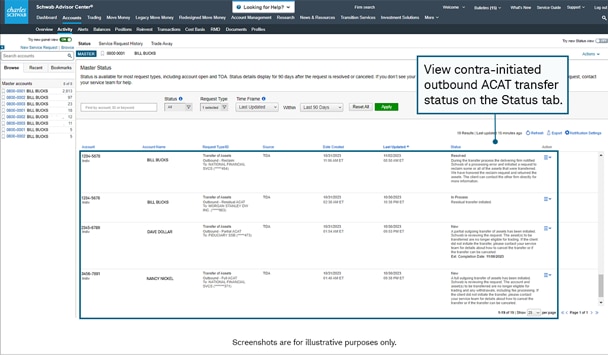Open action menu icon for first transfer row

point(547,158)
